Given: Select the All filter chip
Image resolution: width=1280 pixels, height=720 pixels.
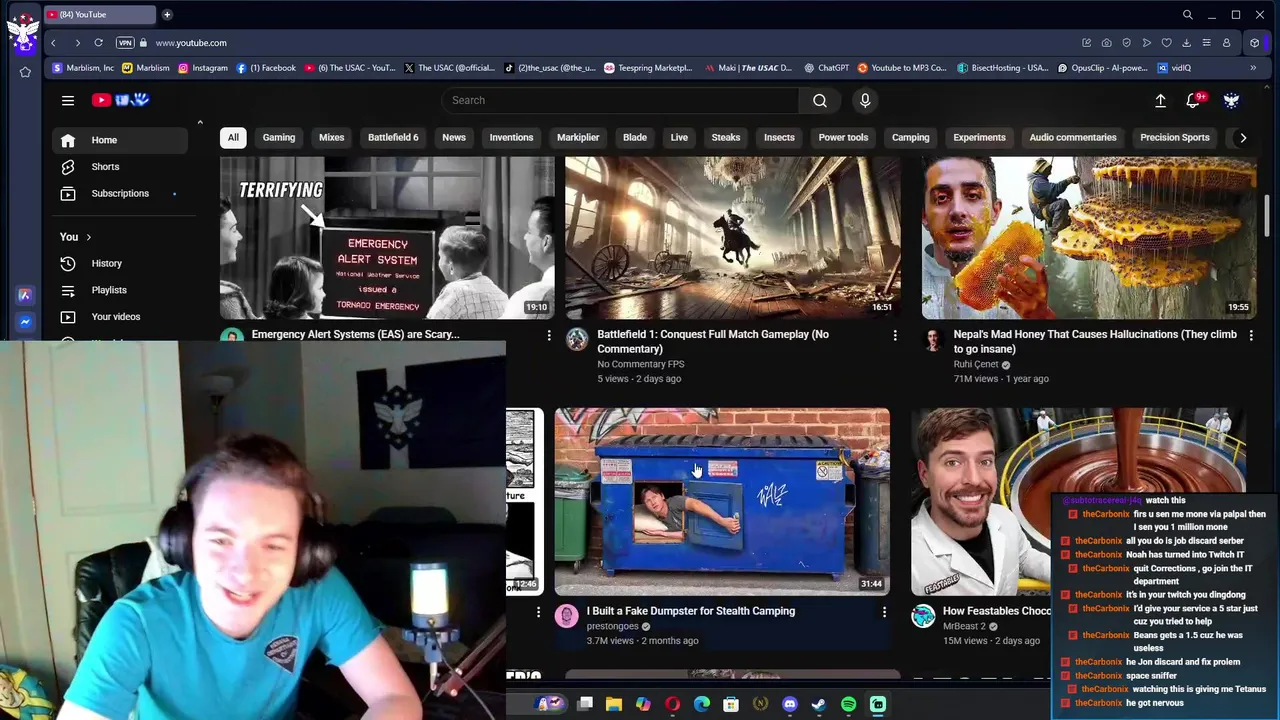Looking at the screenshot, I should pos(233,137).
